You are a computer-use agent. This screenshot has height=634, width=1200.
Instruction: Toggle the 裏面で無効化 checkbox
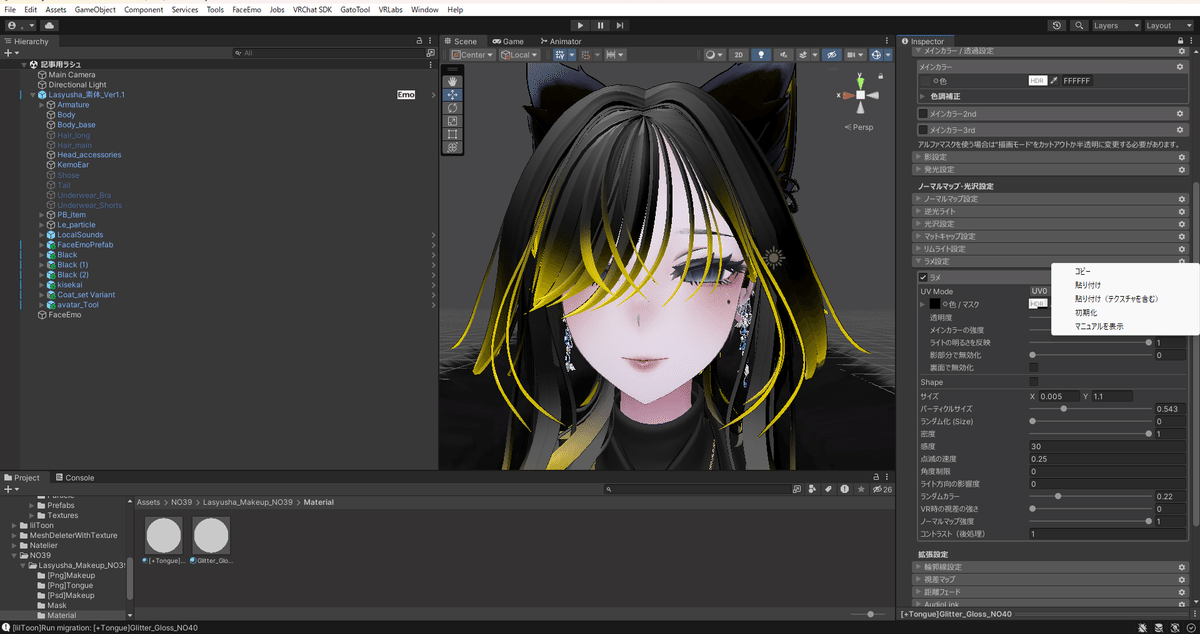1034,368
